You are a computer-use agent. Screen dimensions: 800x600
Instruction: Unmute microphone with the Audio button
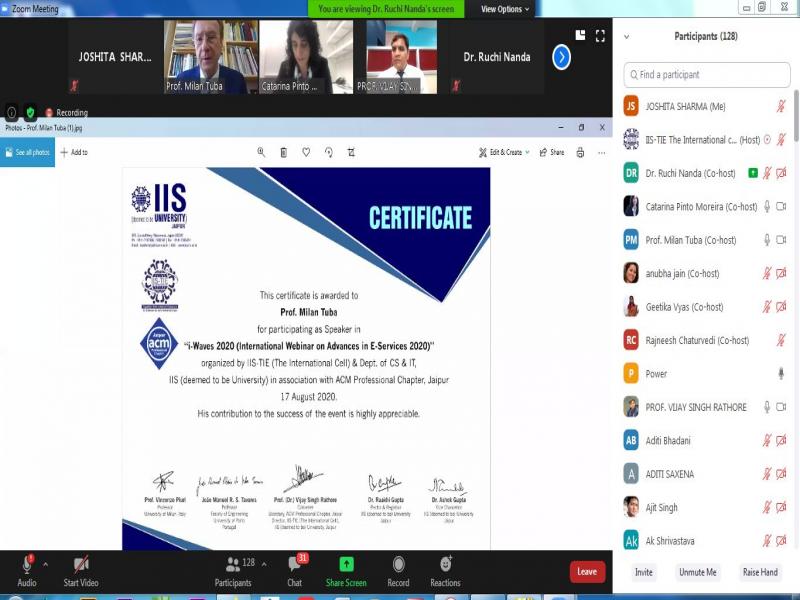pyautogui.click(x=26, y=566)
